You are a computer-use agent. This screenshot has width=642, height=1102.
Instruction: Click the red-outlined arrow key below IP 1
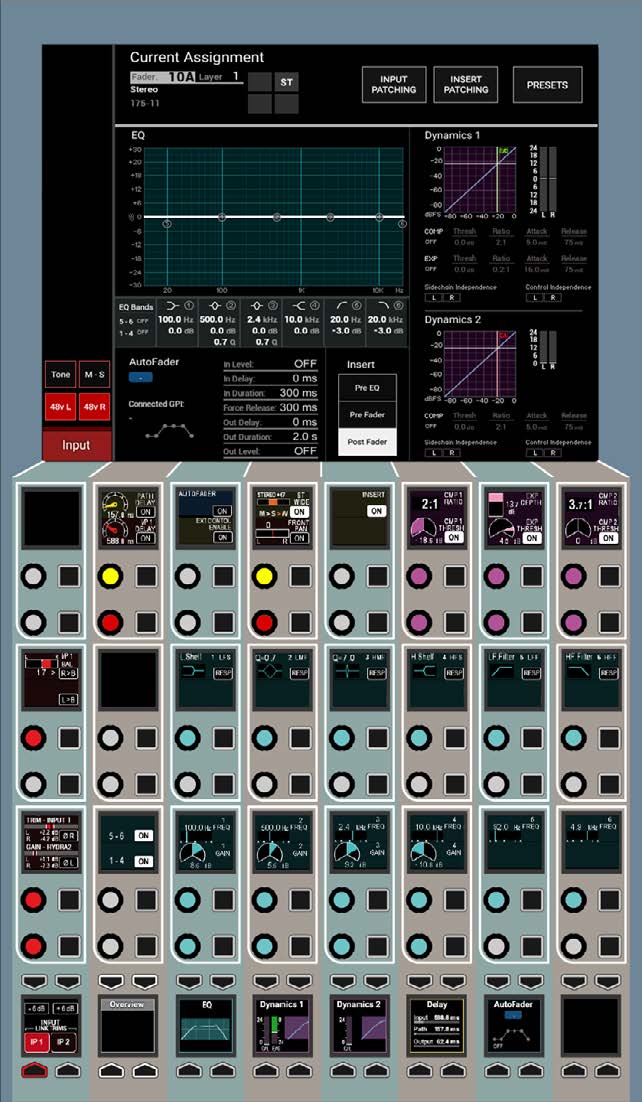coord(35,1071)
